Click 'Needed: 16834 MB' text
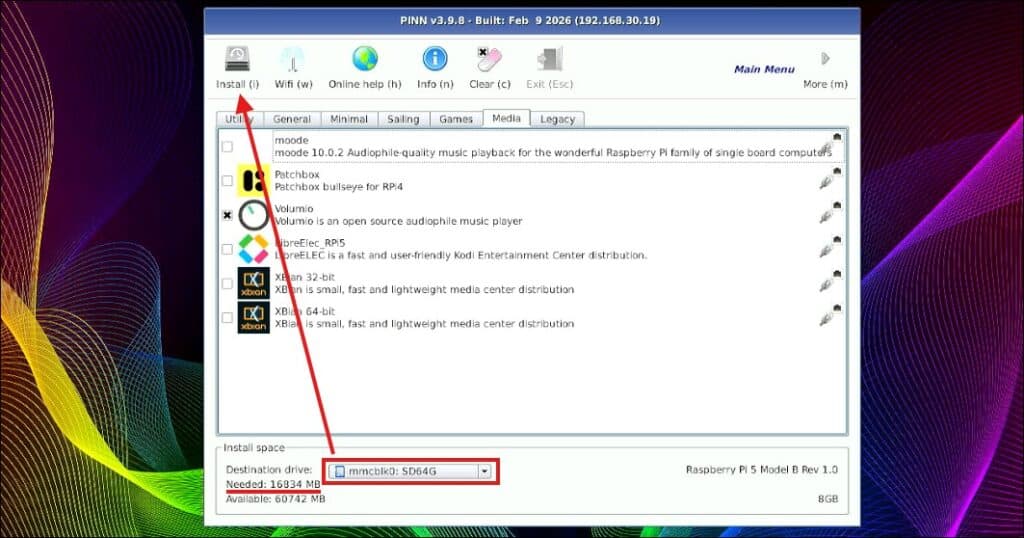This screenshot has height=538, width=1024. 273,484
